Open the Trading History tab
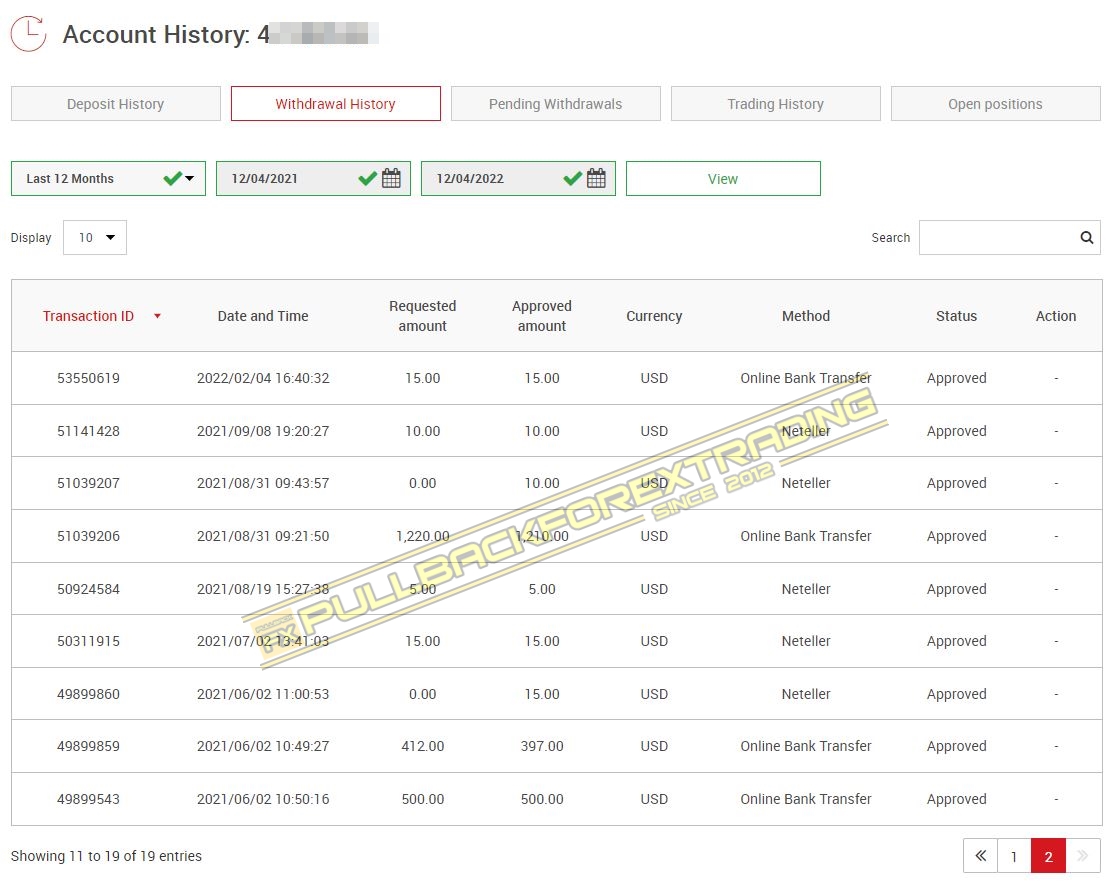 tap(776, 104)
